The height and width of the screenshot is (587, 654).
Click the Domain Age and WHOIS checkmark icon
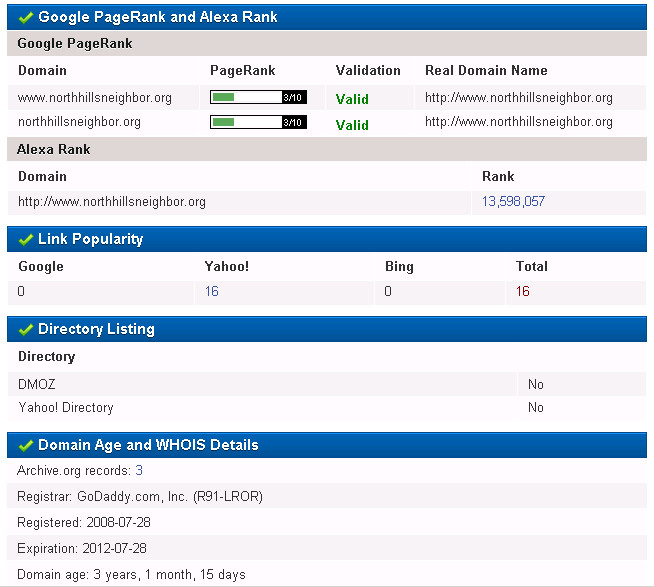click(25, 445)
